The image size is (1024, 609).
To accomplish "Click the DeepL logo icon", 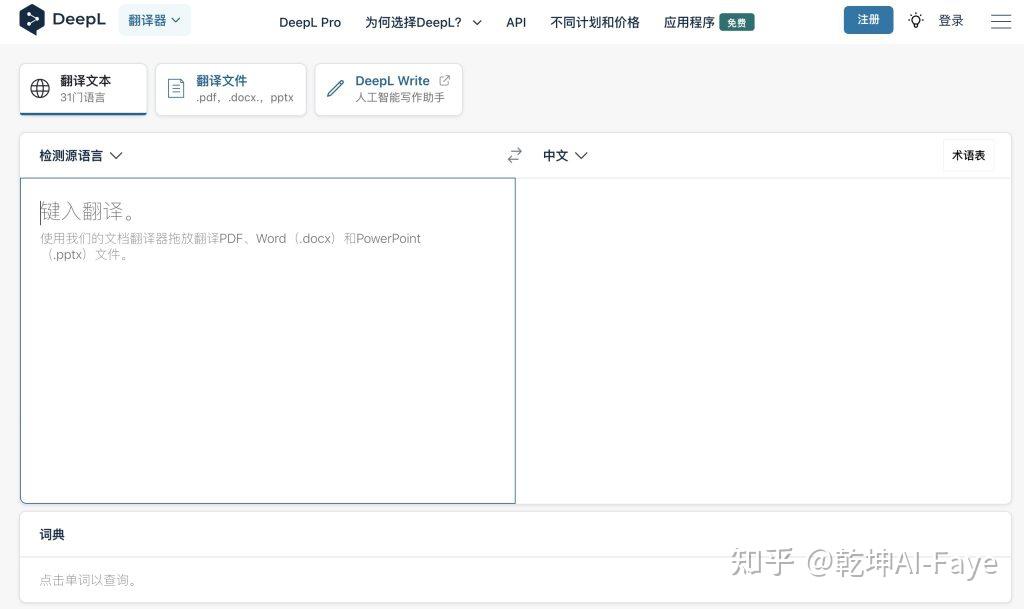I will click(x=32, y=20).
